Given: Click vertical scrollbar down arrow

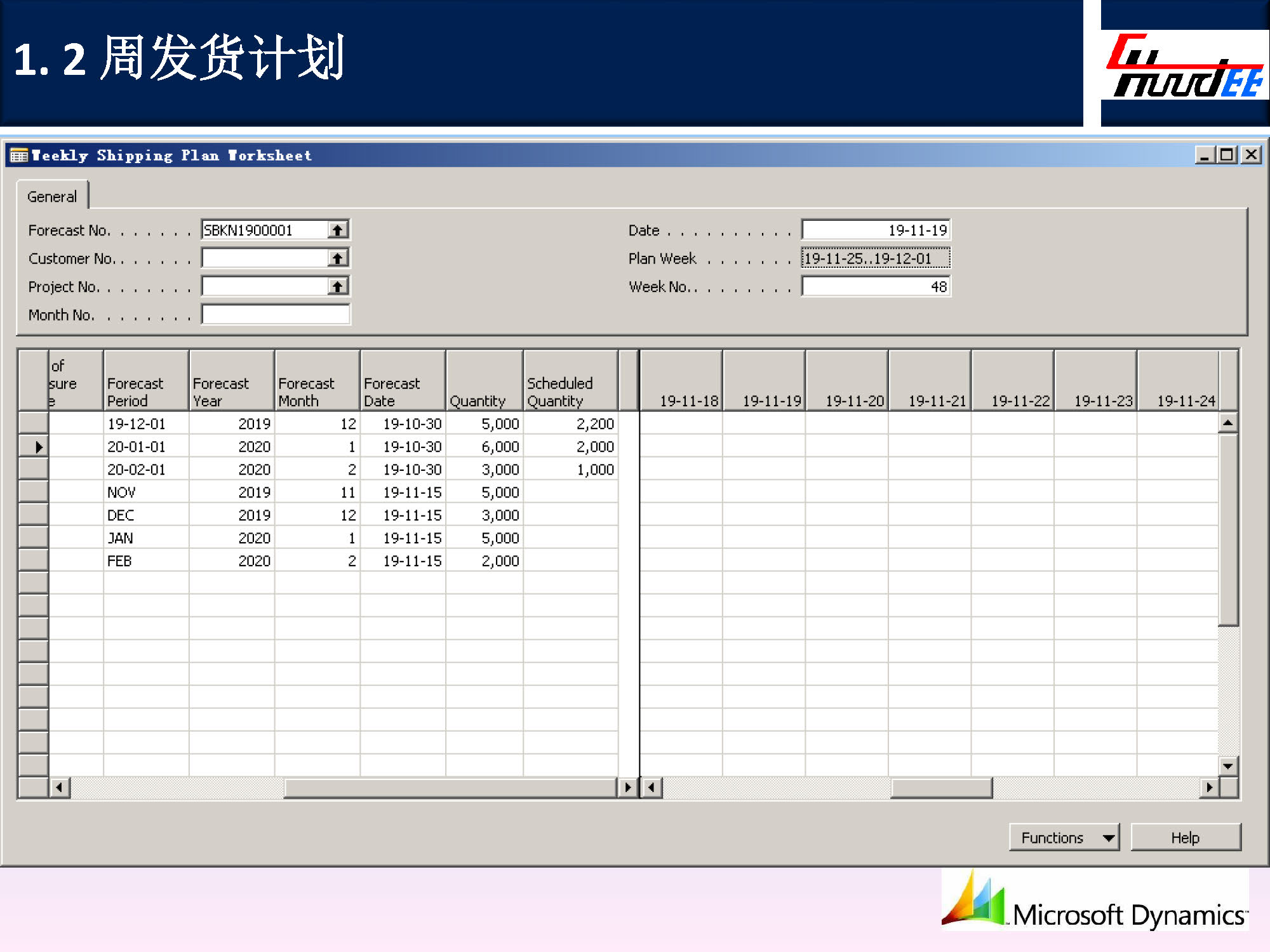Looking at the screenshot, I should point(1227,766).
